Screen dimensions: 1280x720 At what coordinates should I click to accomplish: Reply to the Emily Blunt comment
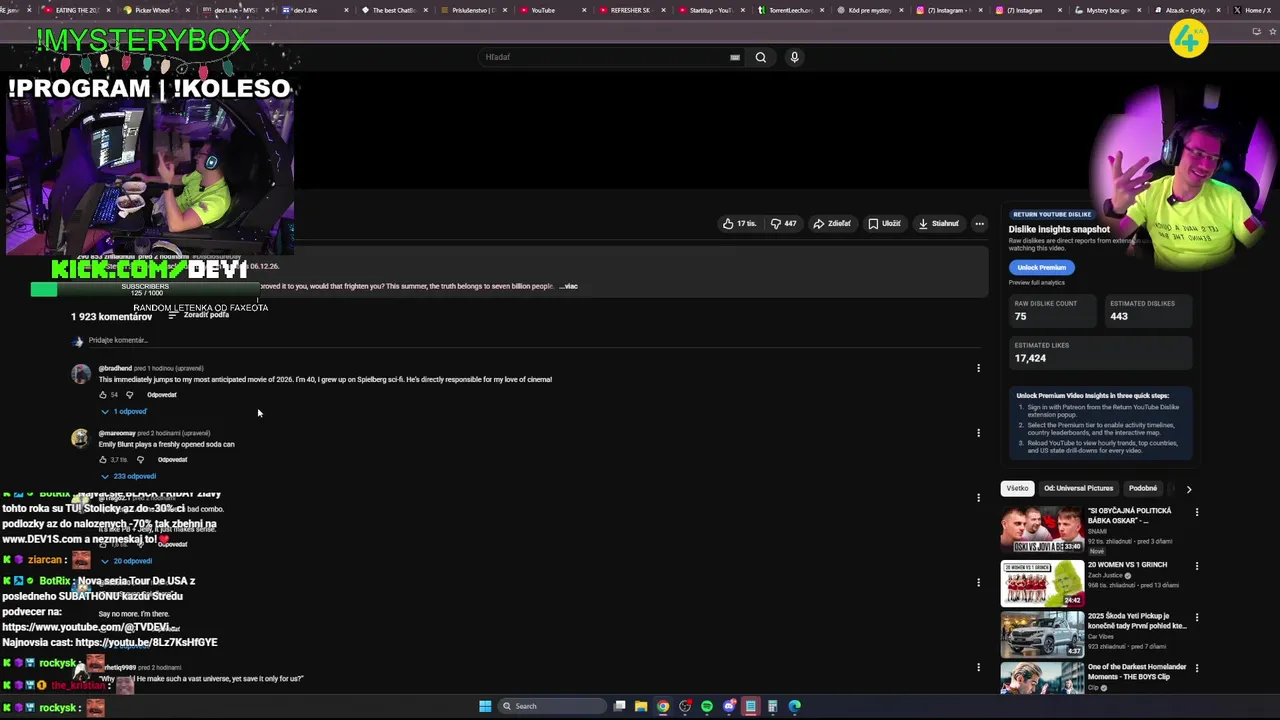tap(173, 460)
